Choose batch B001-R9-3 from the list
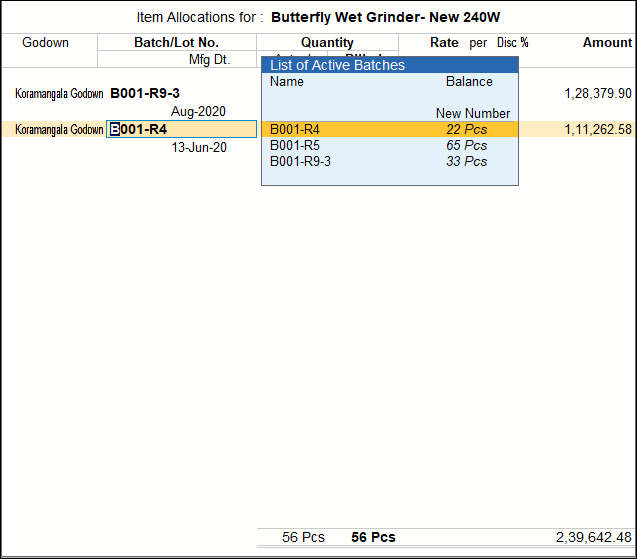 click(390, 161)
